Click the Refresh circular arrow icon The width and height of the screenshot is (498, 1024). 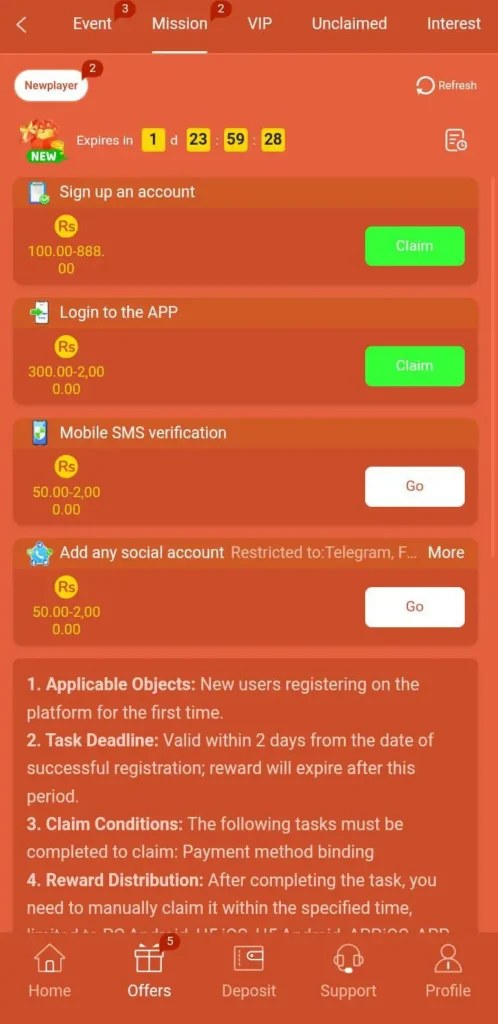pyautogui.click(x=425, y=86)
